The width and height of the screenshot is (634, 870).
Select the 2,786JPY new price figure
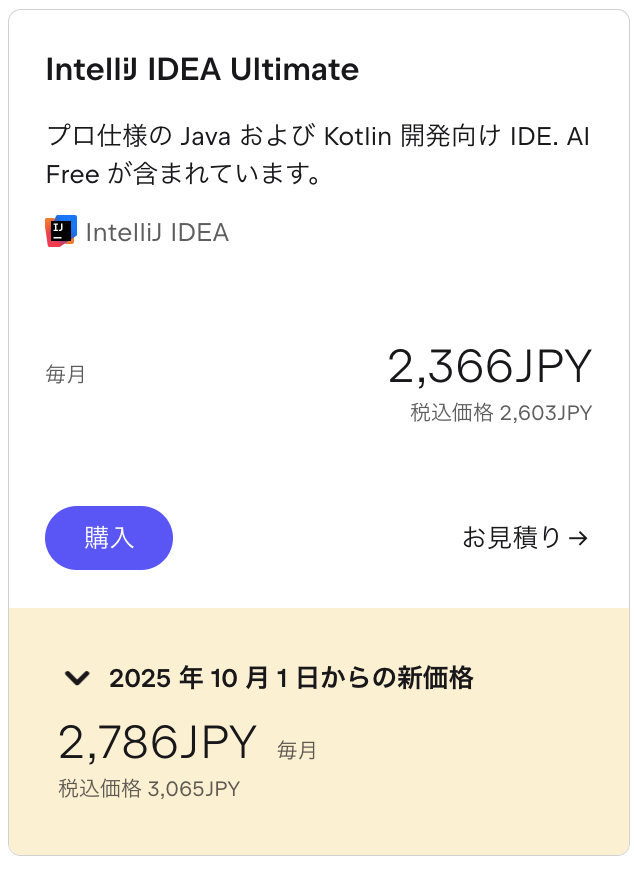coord(156,744)
